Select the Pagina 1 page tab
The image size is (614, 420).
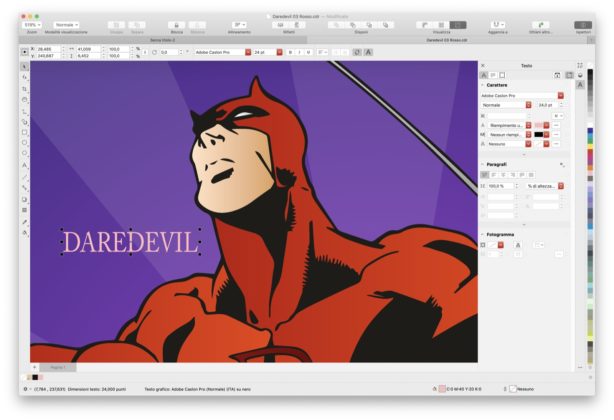58,367
